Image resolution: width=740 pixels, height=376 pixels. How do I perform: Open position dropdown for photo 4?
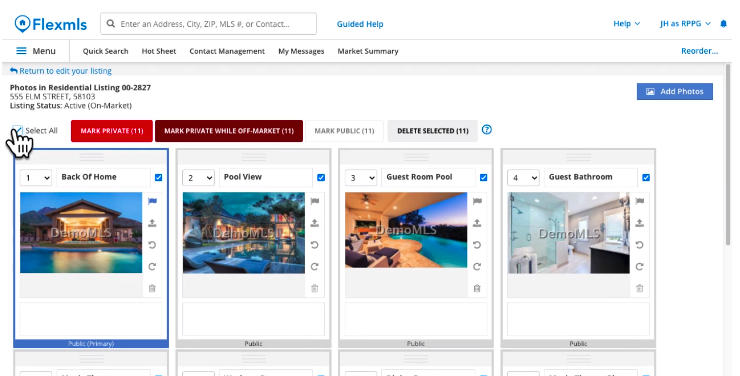coord(523,177)
